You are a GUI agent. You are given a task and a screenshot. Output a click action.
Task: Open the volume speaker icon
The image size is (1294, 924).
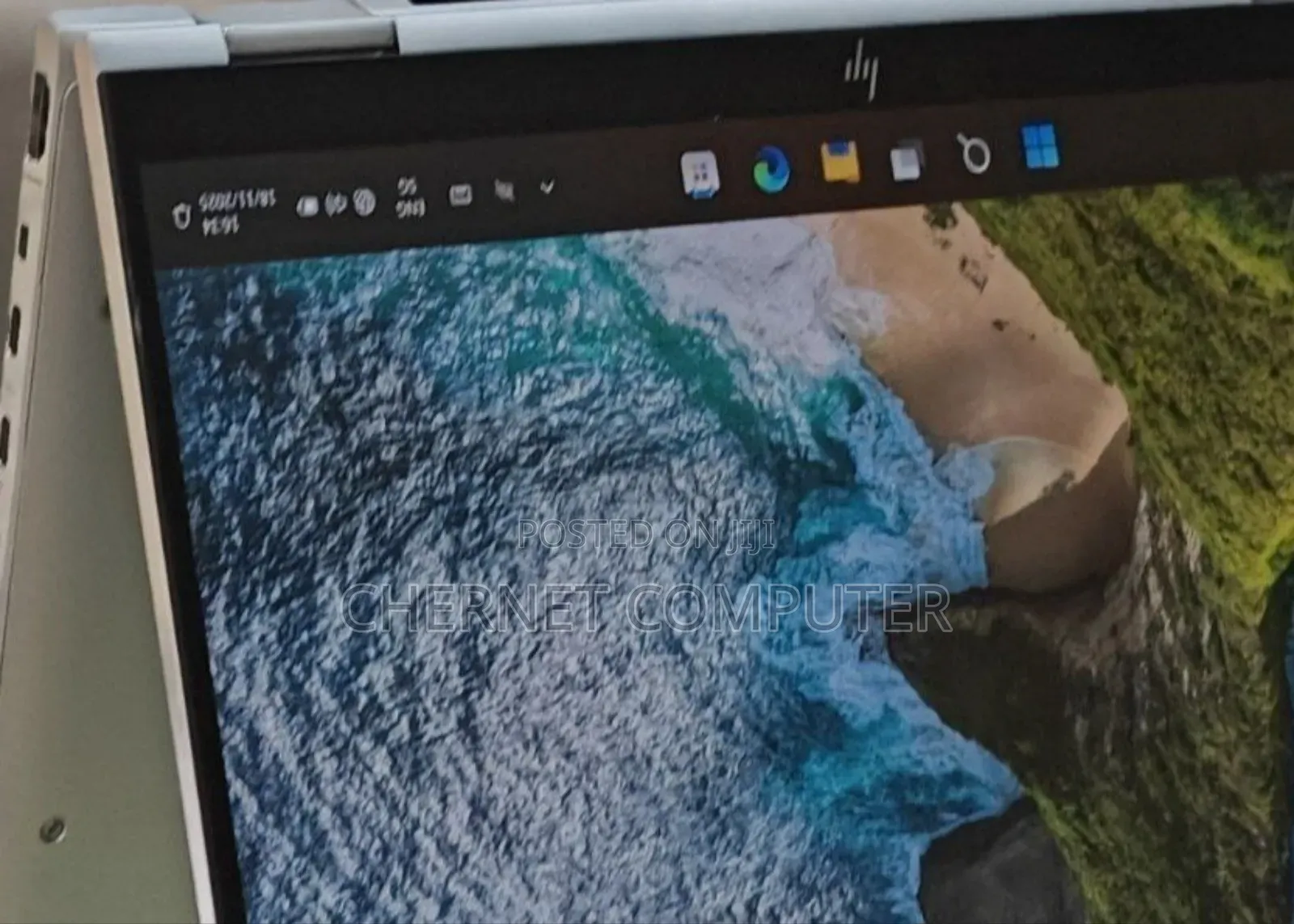335,205
